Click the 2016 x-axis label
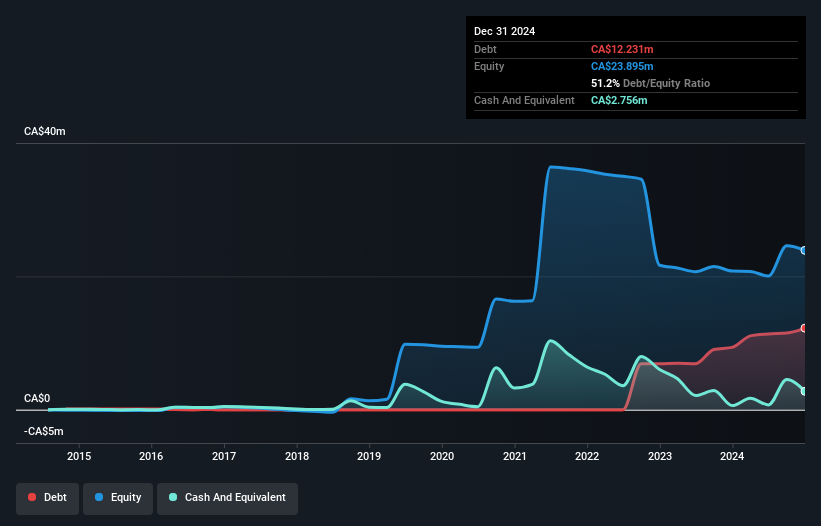 (151, 456)
